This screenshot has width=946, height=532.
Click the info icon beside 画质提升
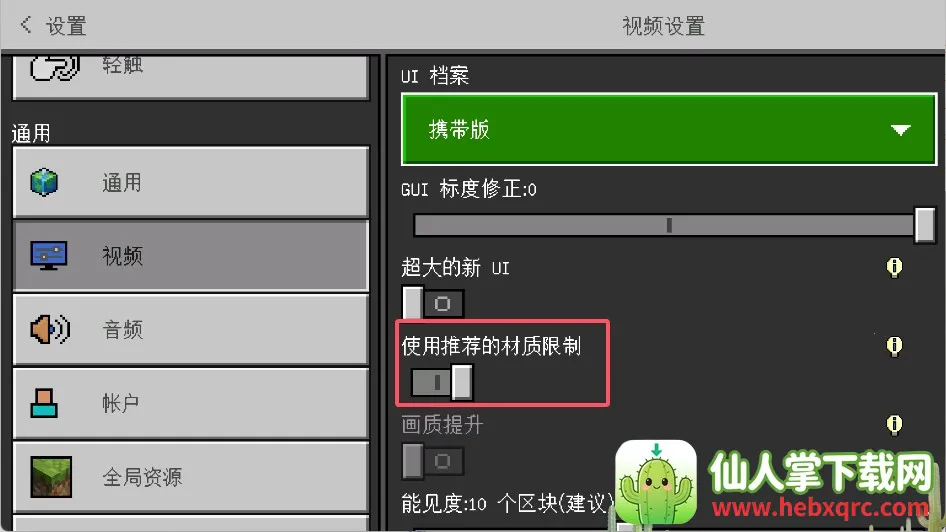[894, 425]
